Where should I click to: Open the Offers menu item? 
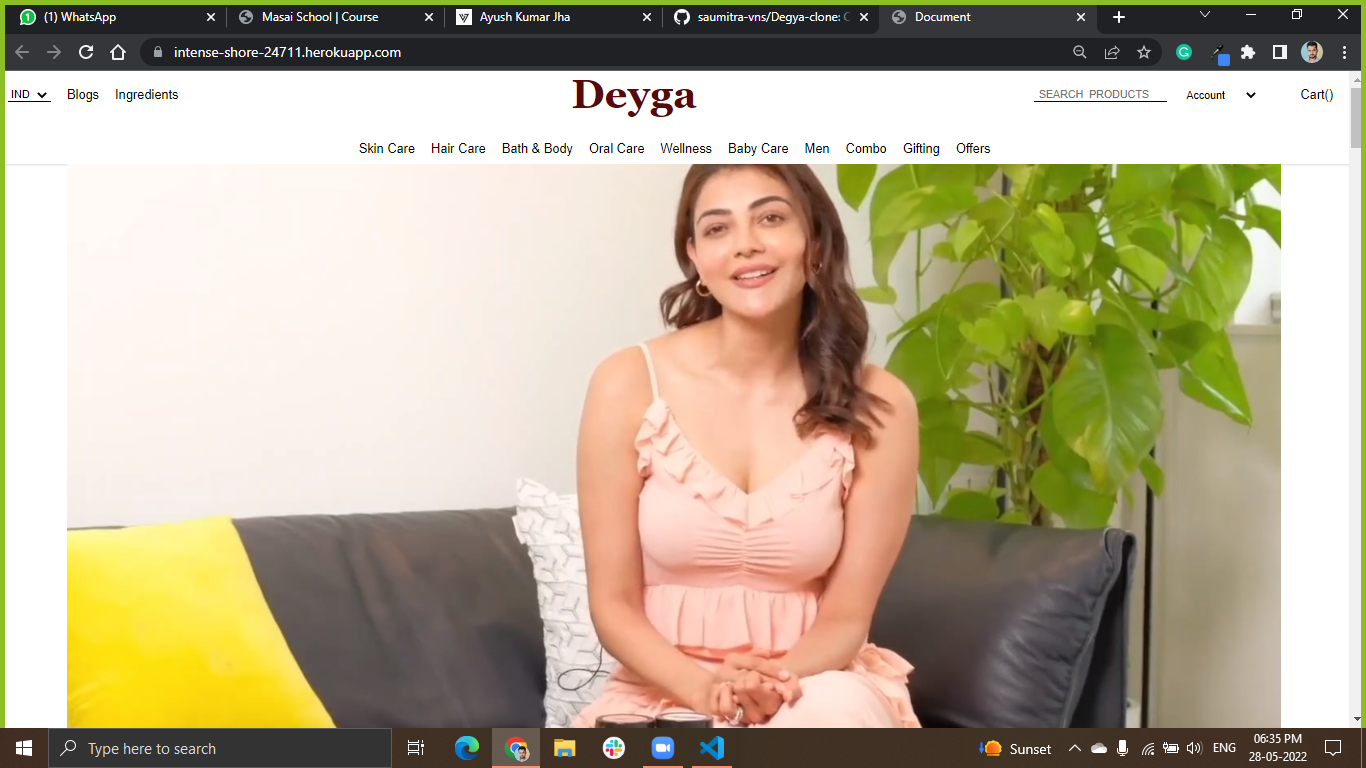pos(973,148)
